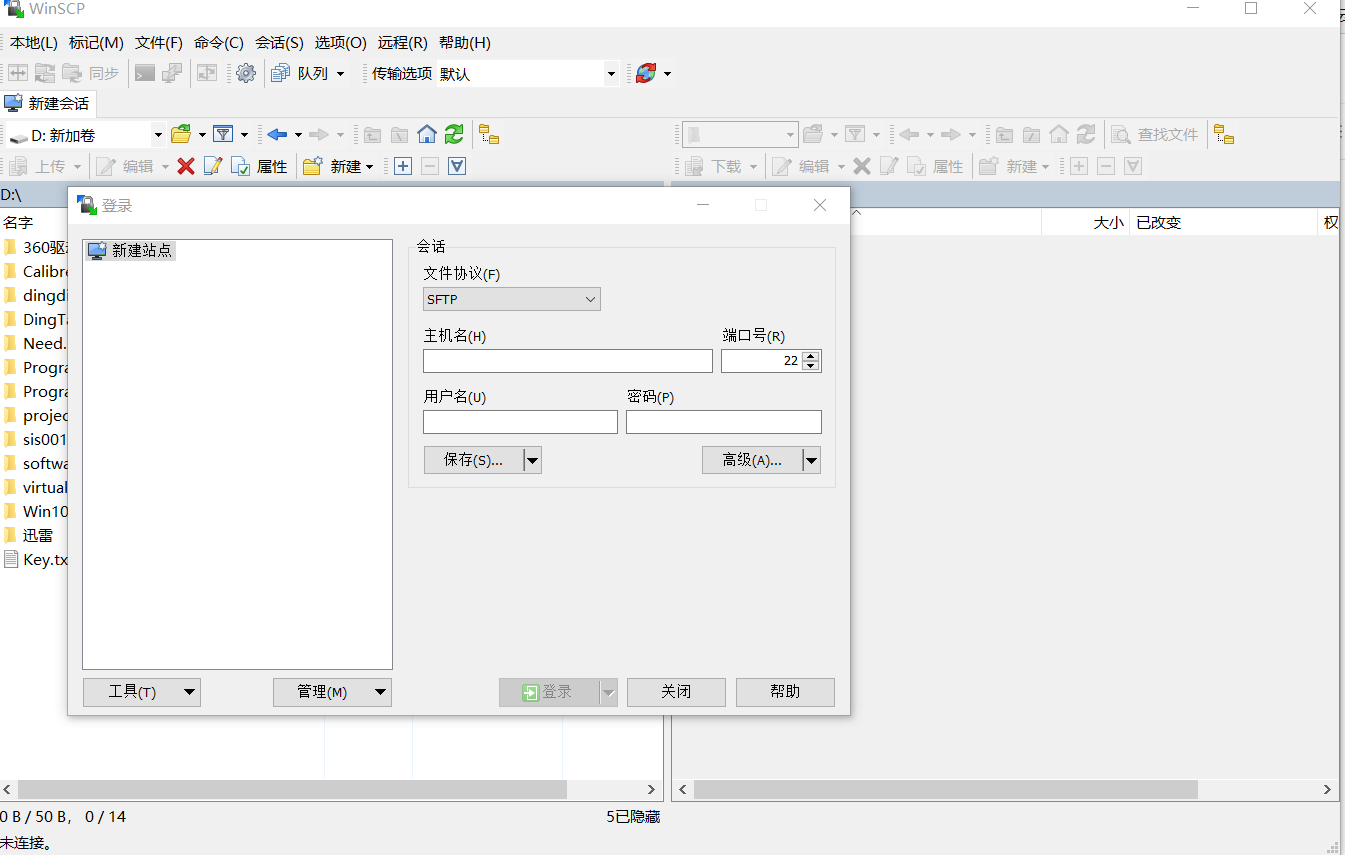Image resolution: width=1345 pixels, height=855 pixels.
Task: Click the 保存 save button
Action: coord(474,460)
